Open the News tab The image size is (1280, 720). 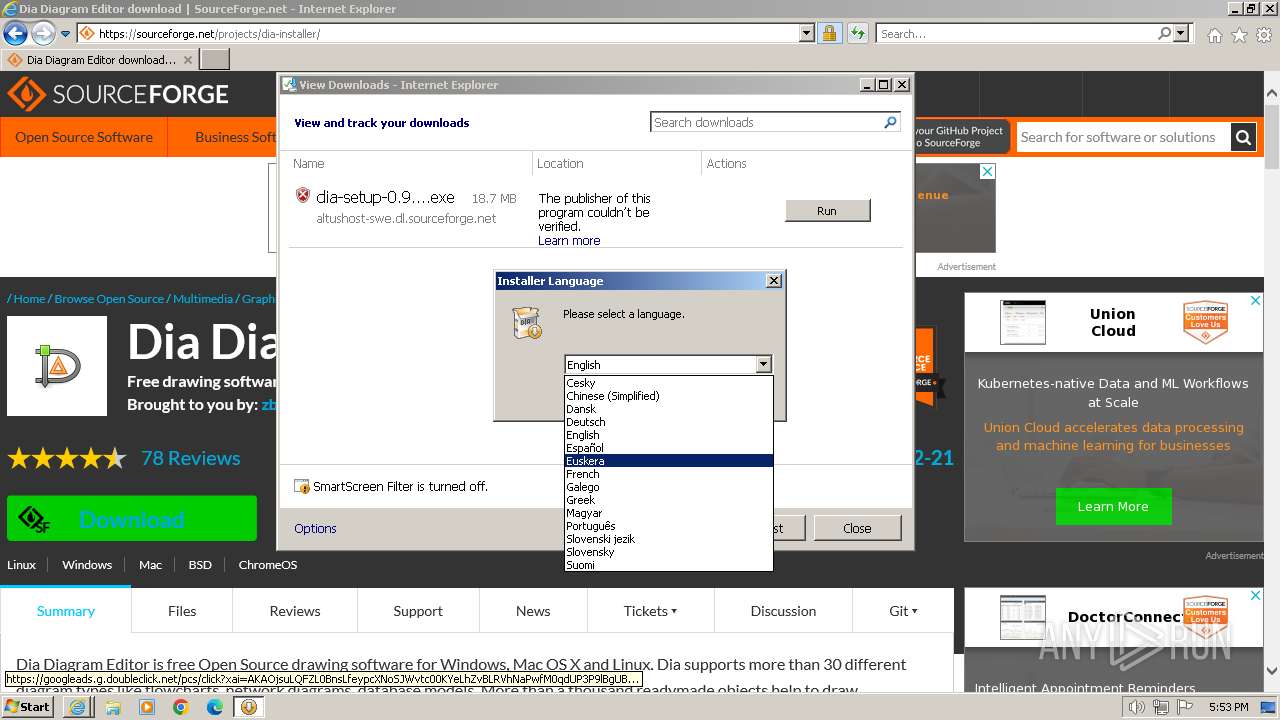[533, 611]
